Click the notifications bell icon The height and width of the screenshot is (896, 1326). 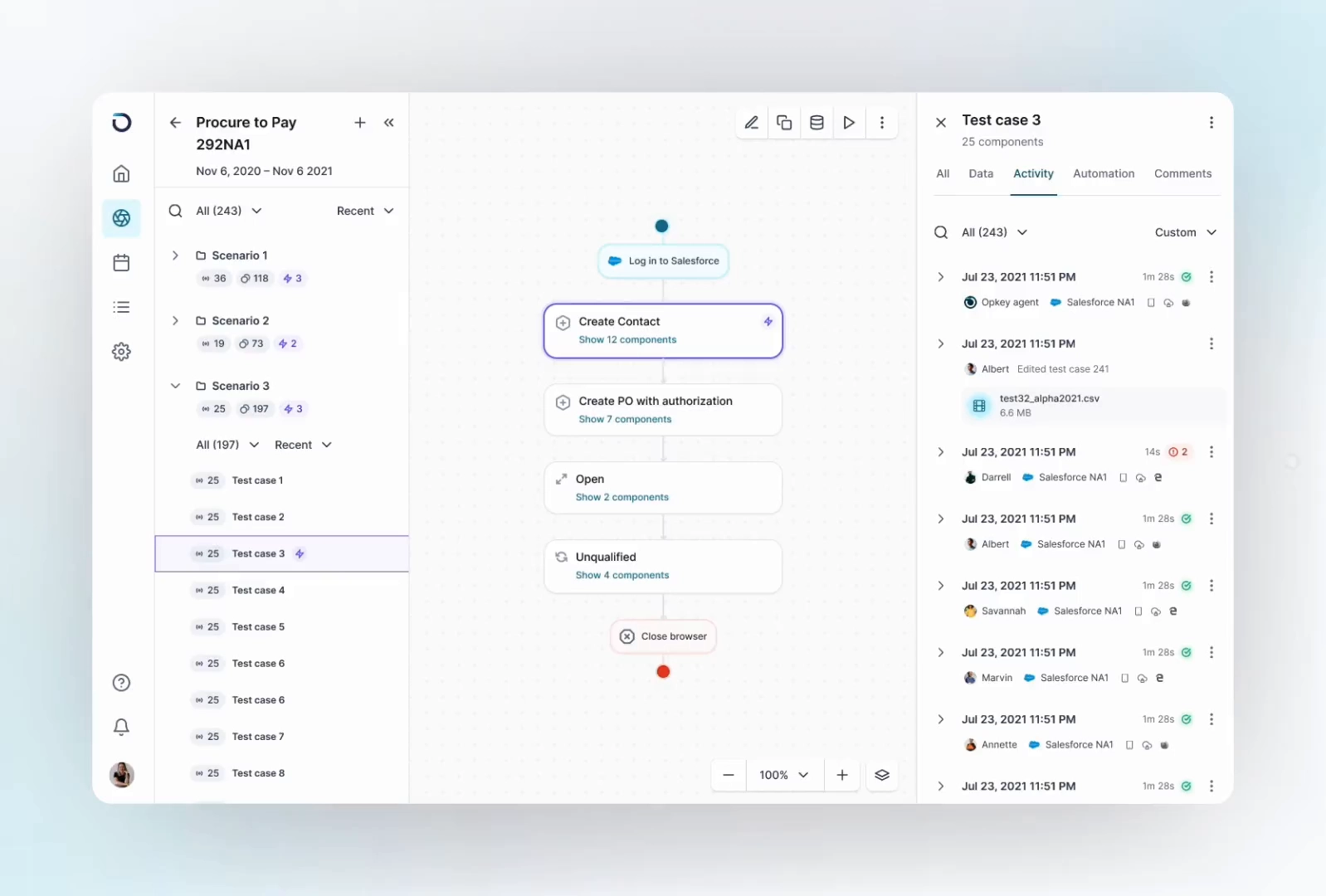121,727
